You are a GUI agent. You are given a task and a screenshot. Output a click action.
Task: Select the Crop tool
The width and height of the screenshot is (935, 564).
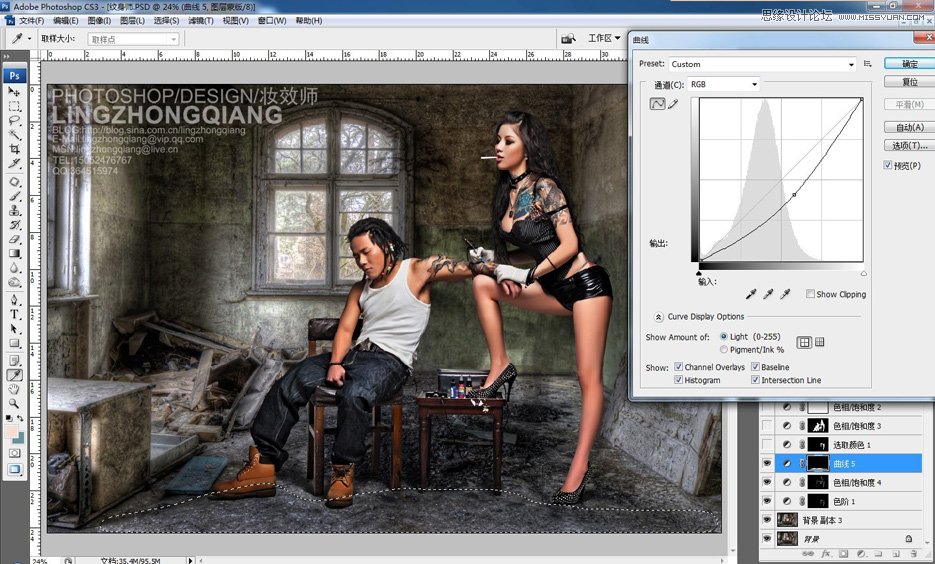point(14,149)
